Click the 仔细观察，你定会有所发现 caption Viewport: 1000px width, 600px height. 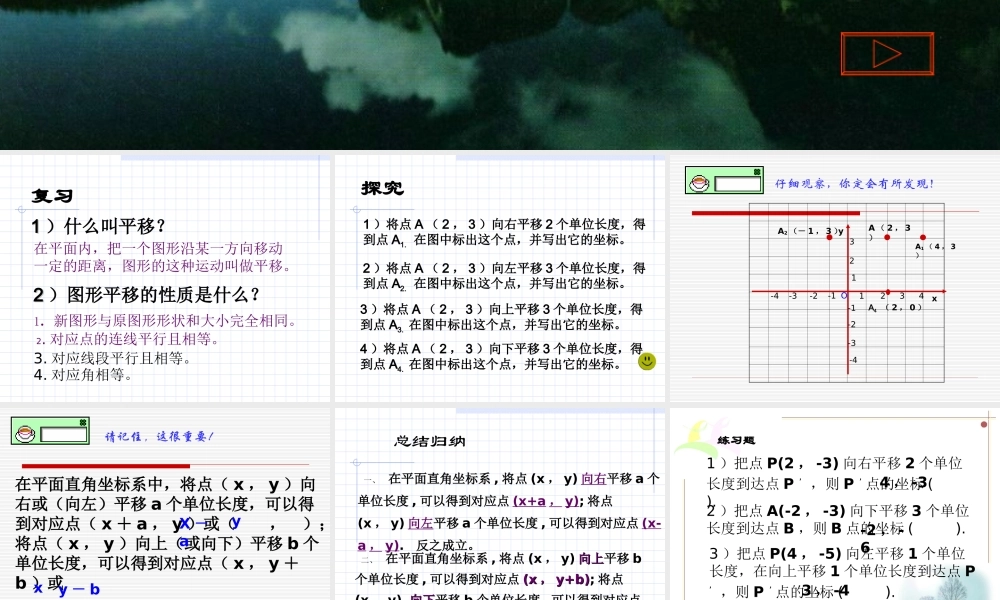[x=855, y=184]
